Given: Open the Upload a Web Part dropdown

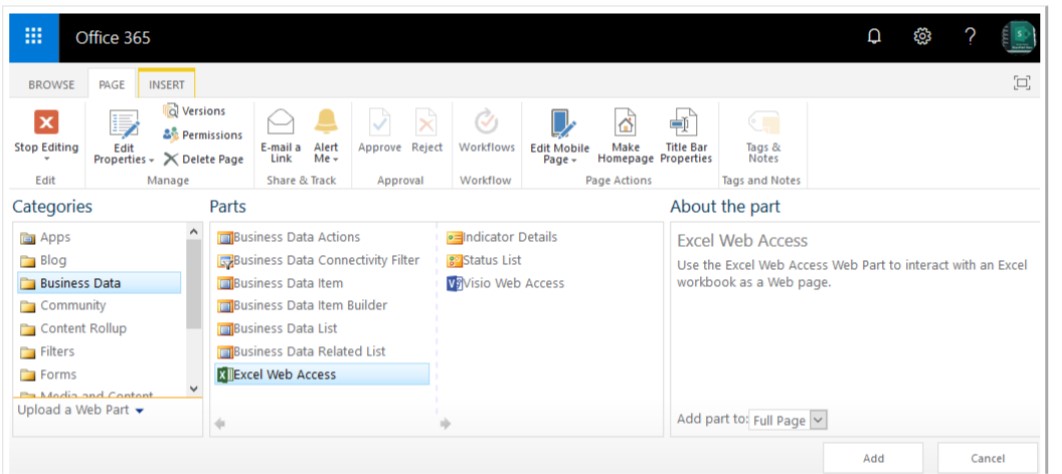Looking at the screenshot, I should (x=81, y=410).
